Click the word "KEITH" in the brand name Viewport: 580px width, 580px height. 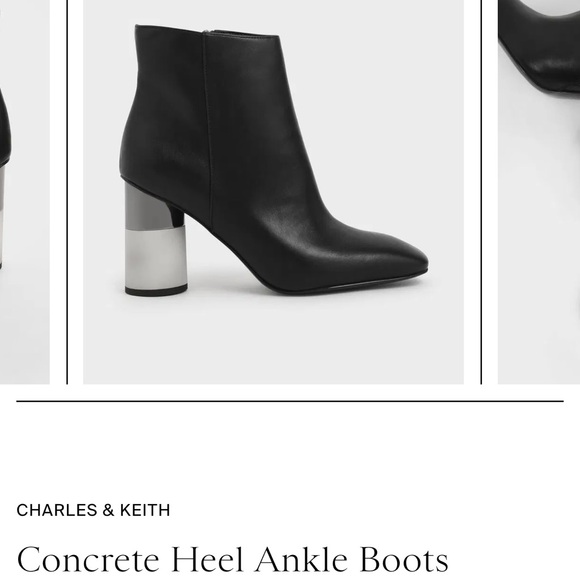click(145, 510)
